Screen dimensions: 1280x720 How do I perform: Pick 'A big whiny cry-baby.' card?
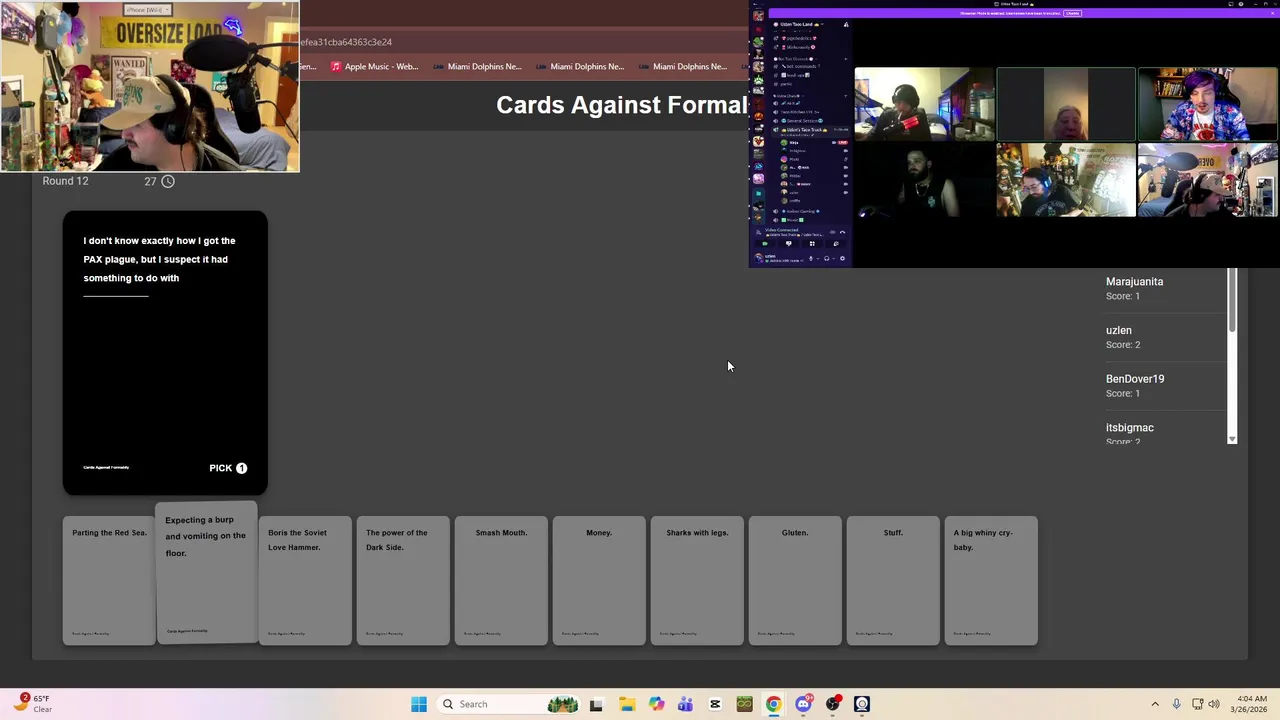point(991,580)
